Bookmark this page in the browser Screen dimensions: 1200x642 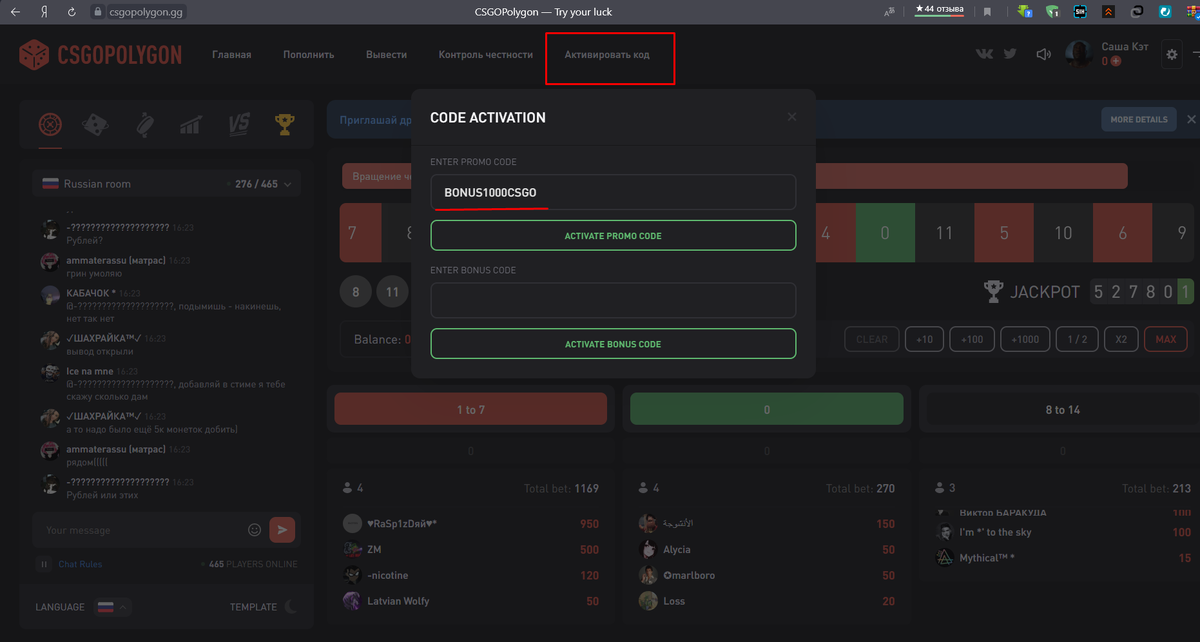pyautogui.click(x=987, y=12)
